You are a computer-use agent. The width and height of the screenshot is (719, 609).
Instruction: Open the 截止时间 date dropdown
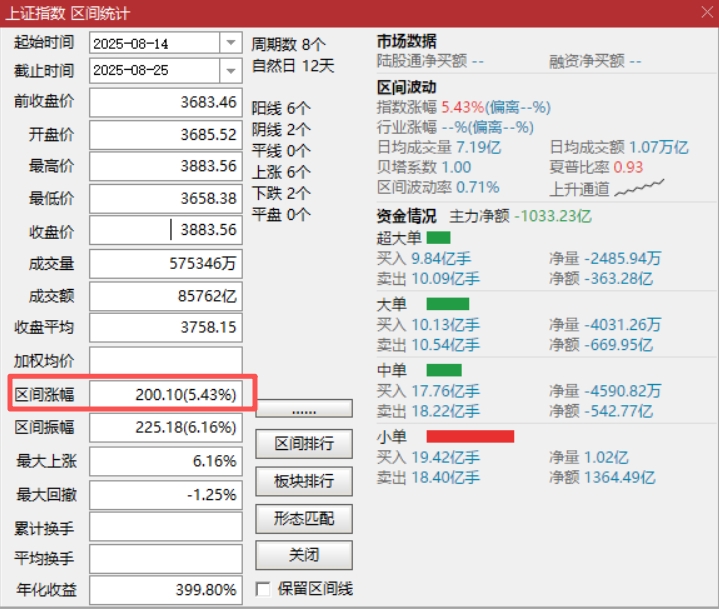tap(231, 71)
